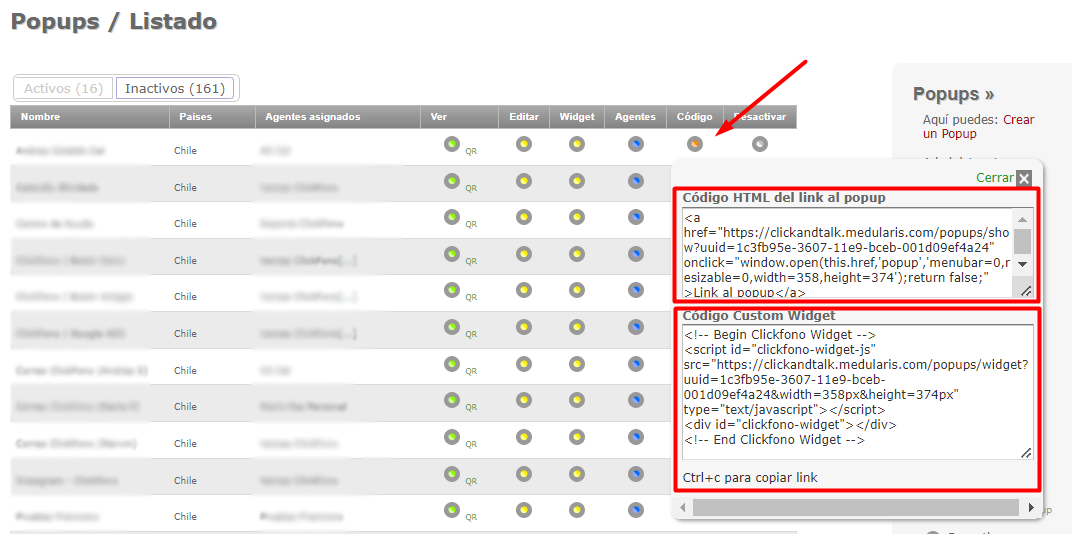View the Centro de Ayuda popup

click(451, 217)
